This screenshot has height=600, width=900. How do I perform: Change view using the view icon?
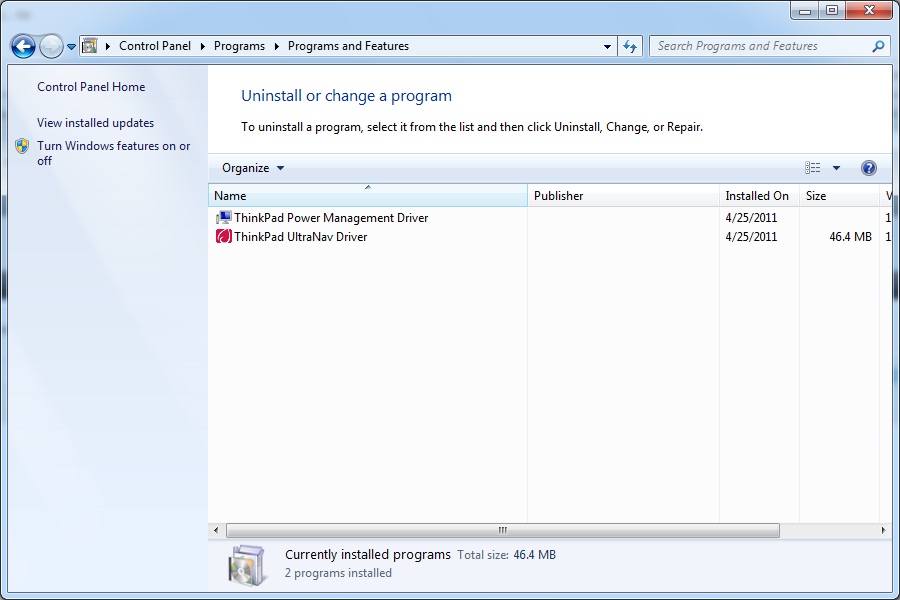pos(812,168)
